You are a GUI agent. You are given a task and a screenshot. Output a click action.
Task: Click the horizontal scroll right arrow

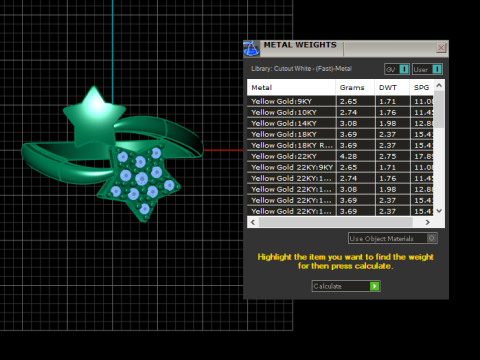pyautogui.click(x=428, y=222)
